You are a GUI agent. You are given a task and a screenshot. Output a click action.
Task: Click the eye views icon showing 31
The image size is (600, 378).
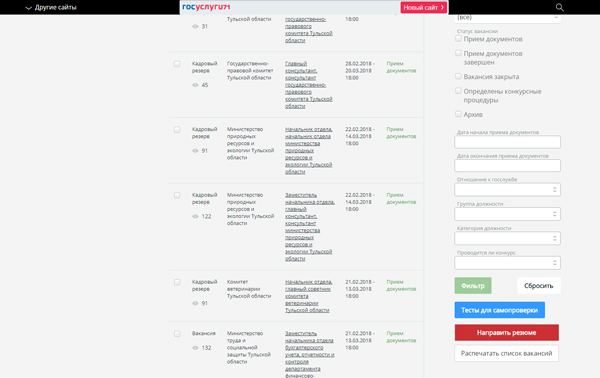click(x=195, y=26)
